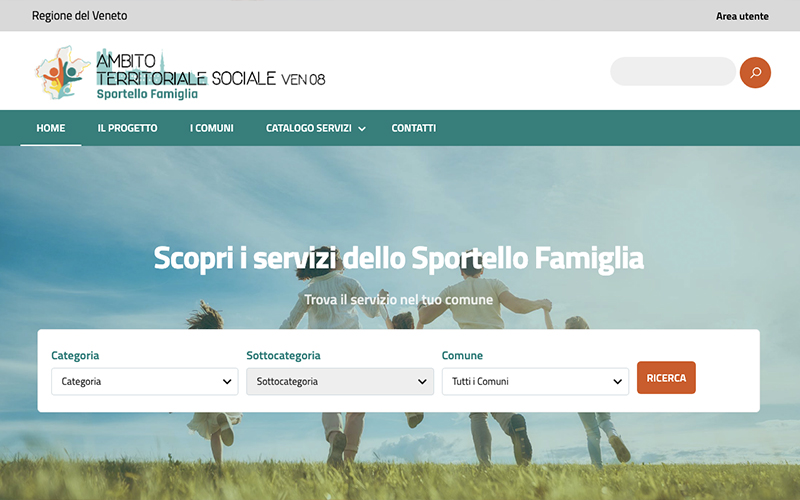Click the orange magnifier search icon
The height and width of the screenshot is (500, 800).
pyautogui.click(x=755, y=72)
